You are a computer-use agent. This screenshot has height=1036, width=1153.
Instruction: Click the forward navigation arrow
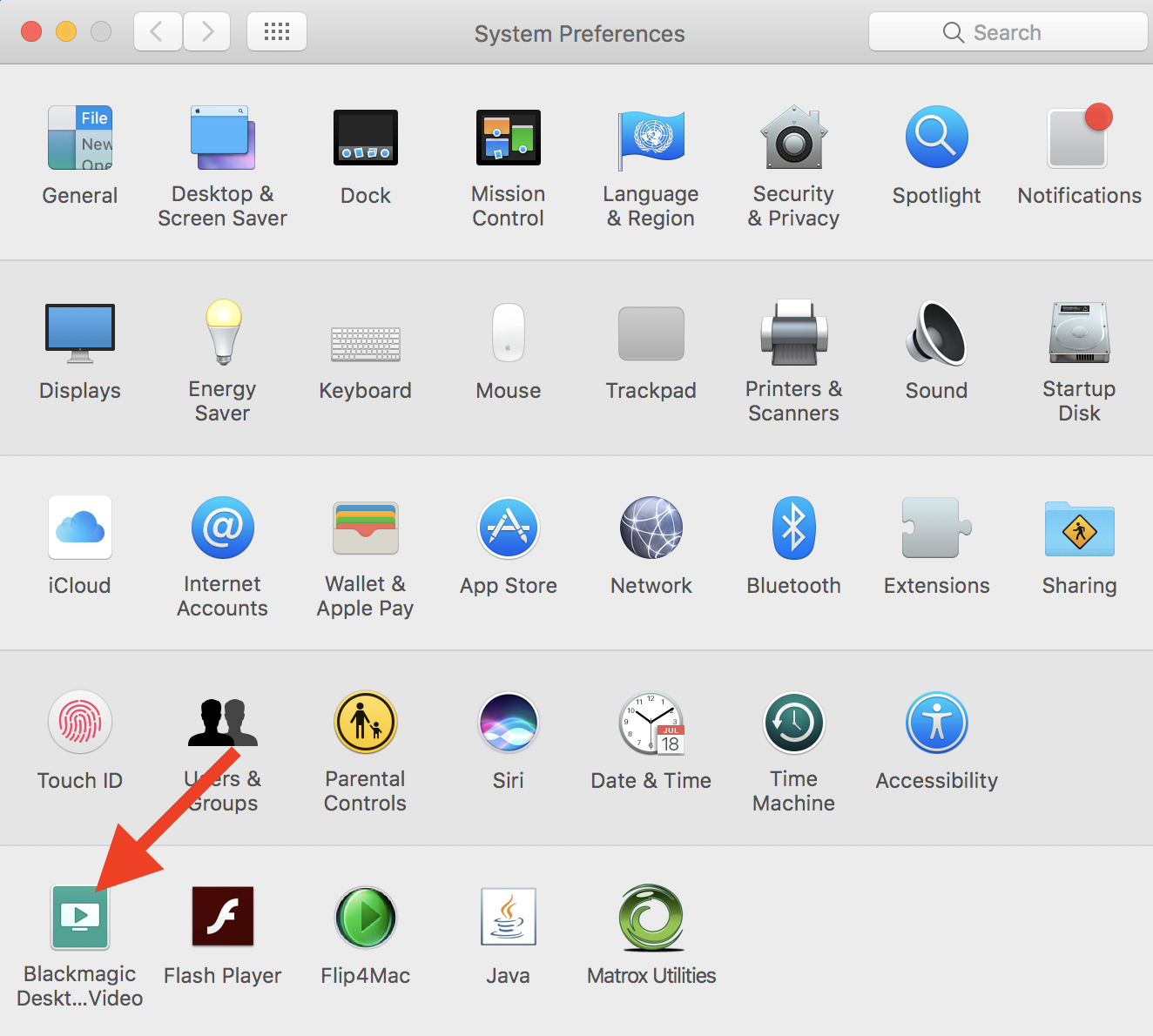pyautogui.click(x=207, y=32)
